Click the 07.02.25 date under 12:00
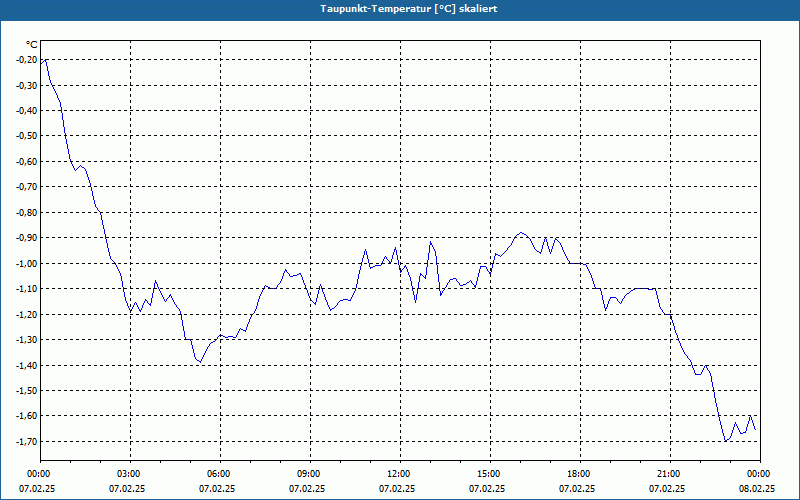Screen dimensions: 800x500 pyautogui.click(x=397, y=488)
